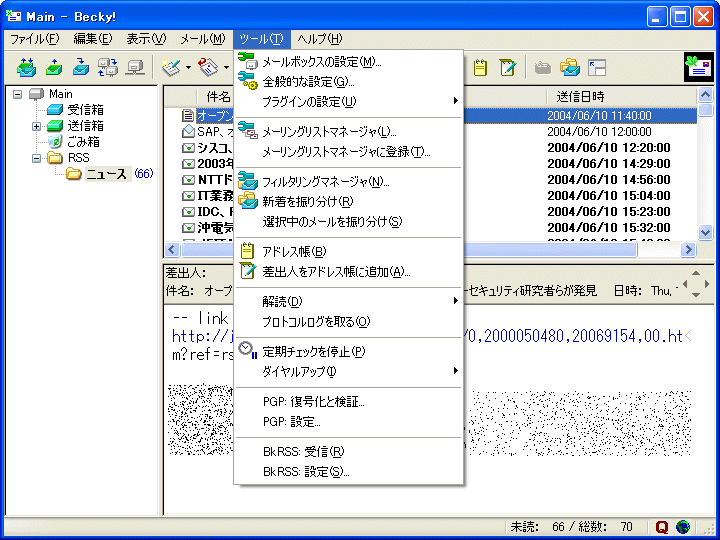Choose メールボックスの設定(M)... menu entry
The width and height of the screenshot is (720, 540).
349,62
